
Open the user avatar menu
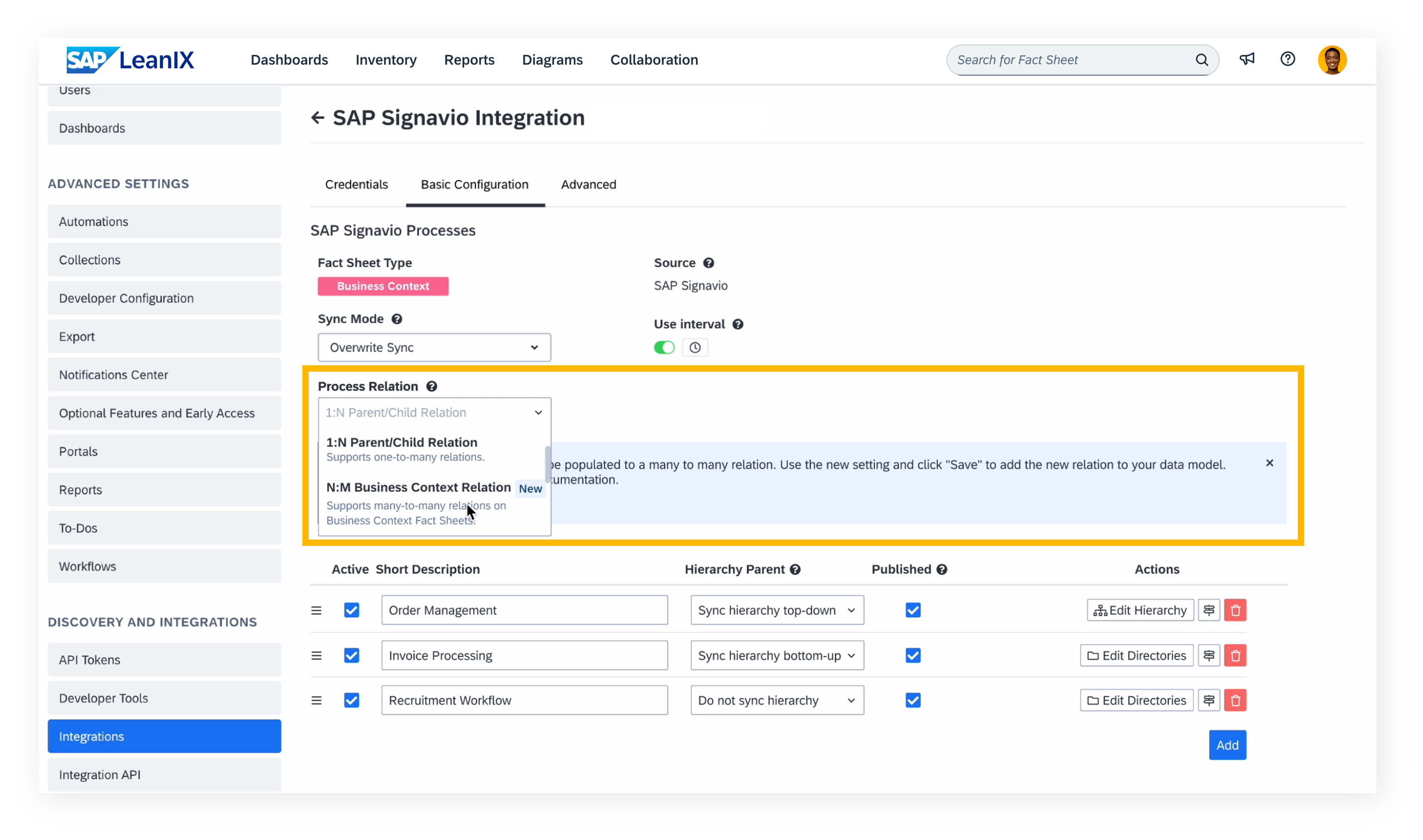point(1332,60)
